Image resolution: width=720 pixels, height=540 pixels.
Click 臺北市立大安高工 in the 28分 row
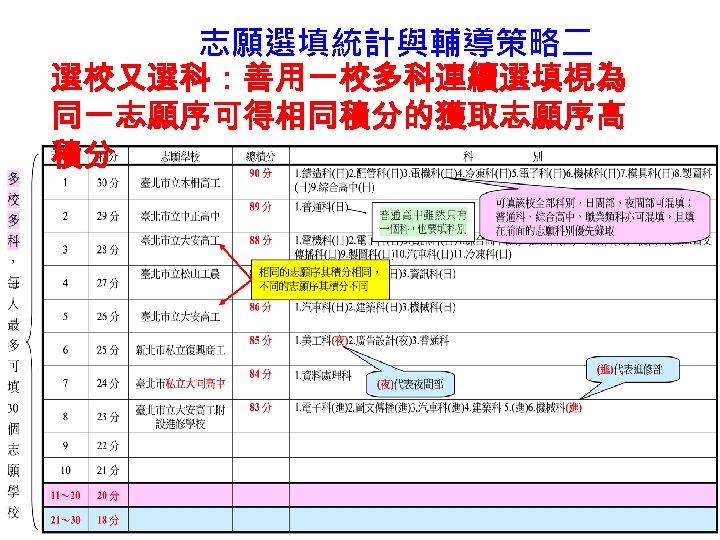180,240
